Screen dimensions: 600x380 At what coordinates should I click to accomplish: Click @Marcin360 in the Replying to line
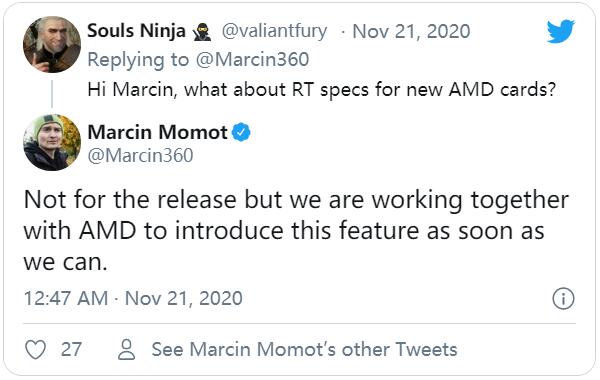click(253, 60)
